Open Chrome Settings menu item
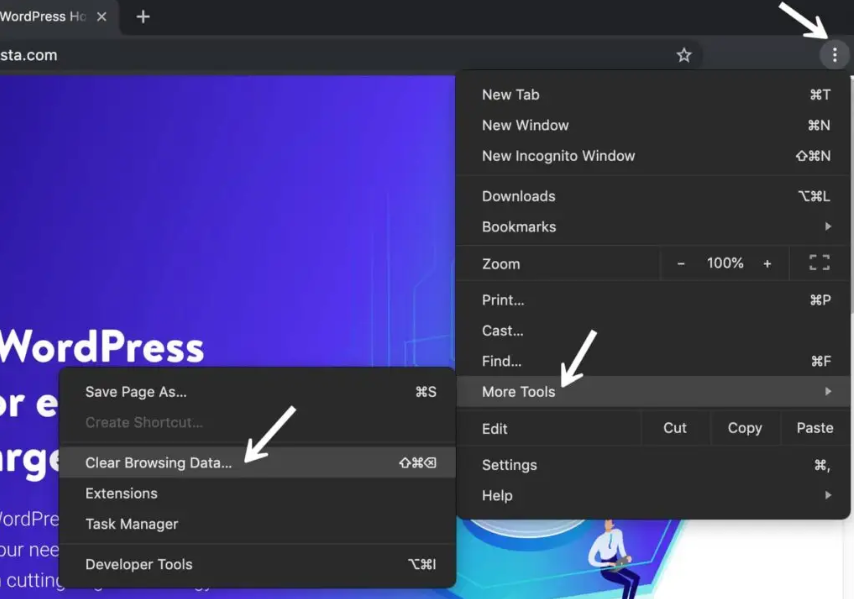Viewport: 854px width, 599px height. (509, 465)
